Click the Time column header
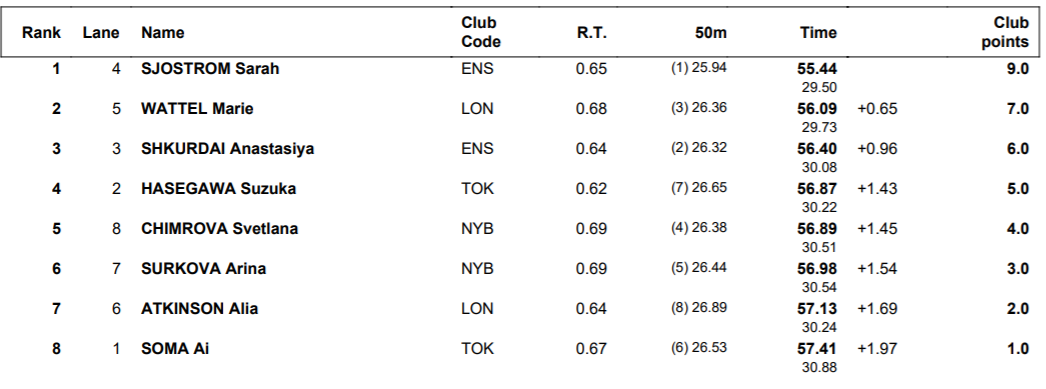 tap(819, 32)
